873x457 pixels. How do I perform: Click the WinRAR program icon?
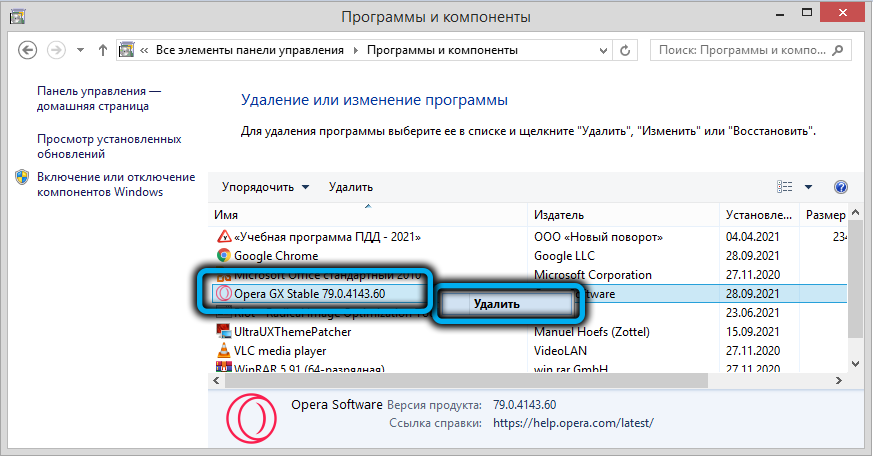coord(224,370)
